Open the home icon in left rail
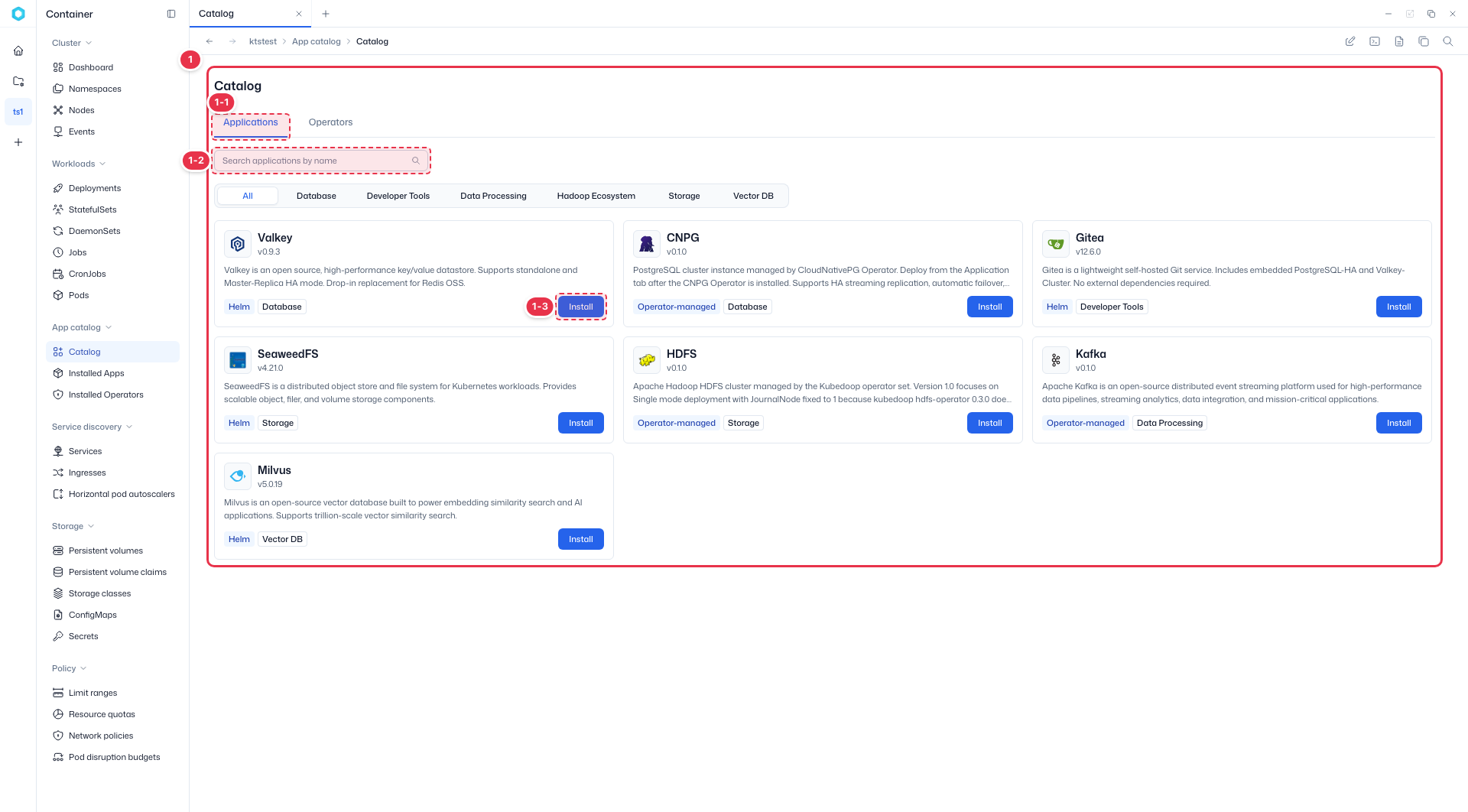1468x812 pixels. (x=18, y=50)
